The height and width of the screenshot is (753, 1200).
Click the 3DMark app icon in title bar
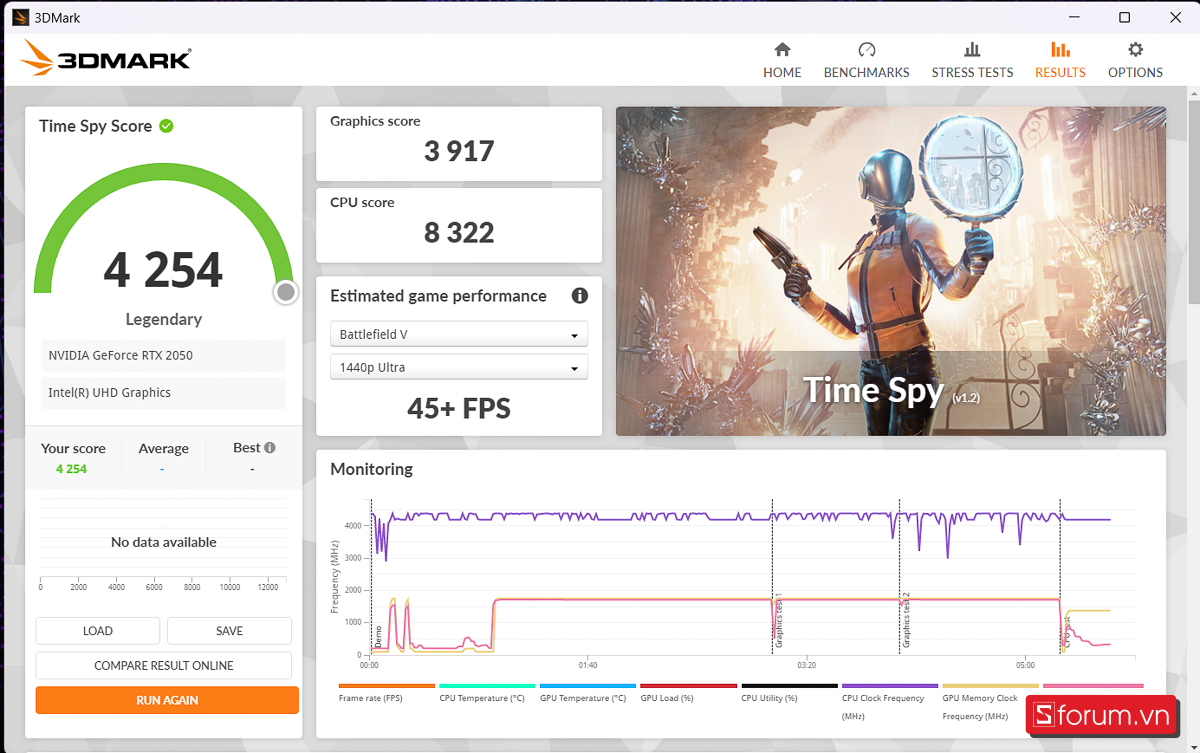point(20,17)
